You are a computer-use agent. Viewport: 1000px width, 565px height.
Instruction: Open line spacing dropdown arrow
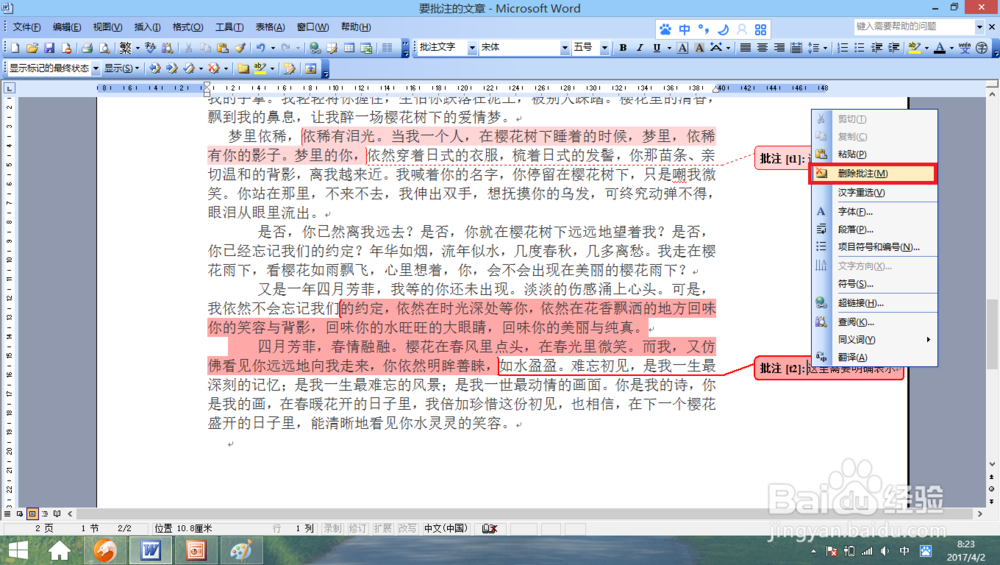coord(825,48)
